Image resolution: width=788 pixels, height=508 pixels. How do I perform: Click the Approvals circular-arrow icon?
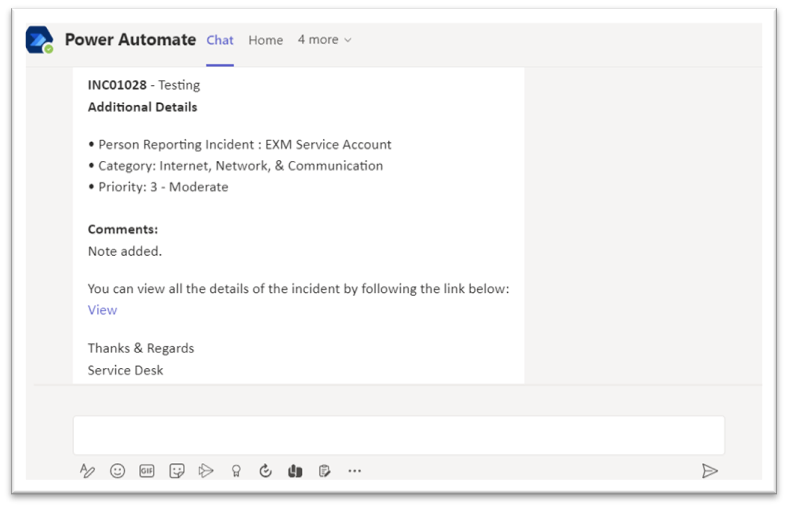(265, 471)
